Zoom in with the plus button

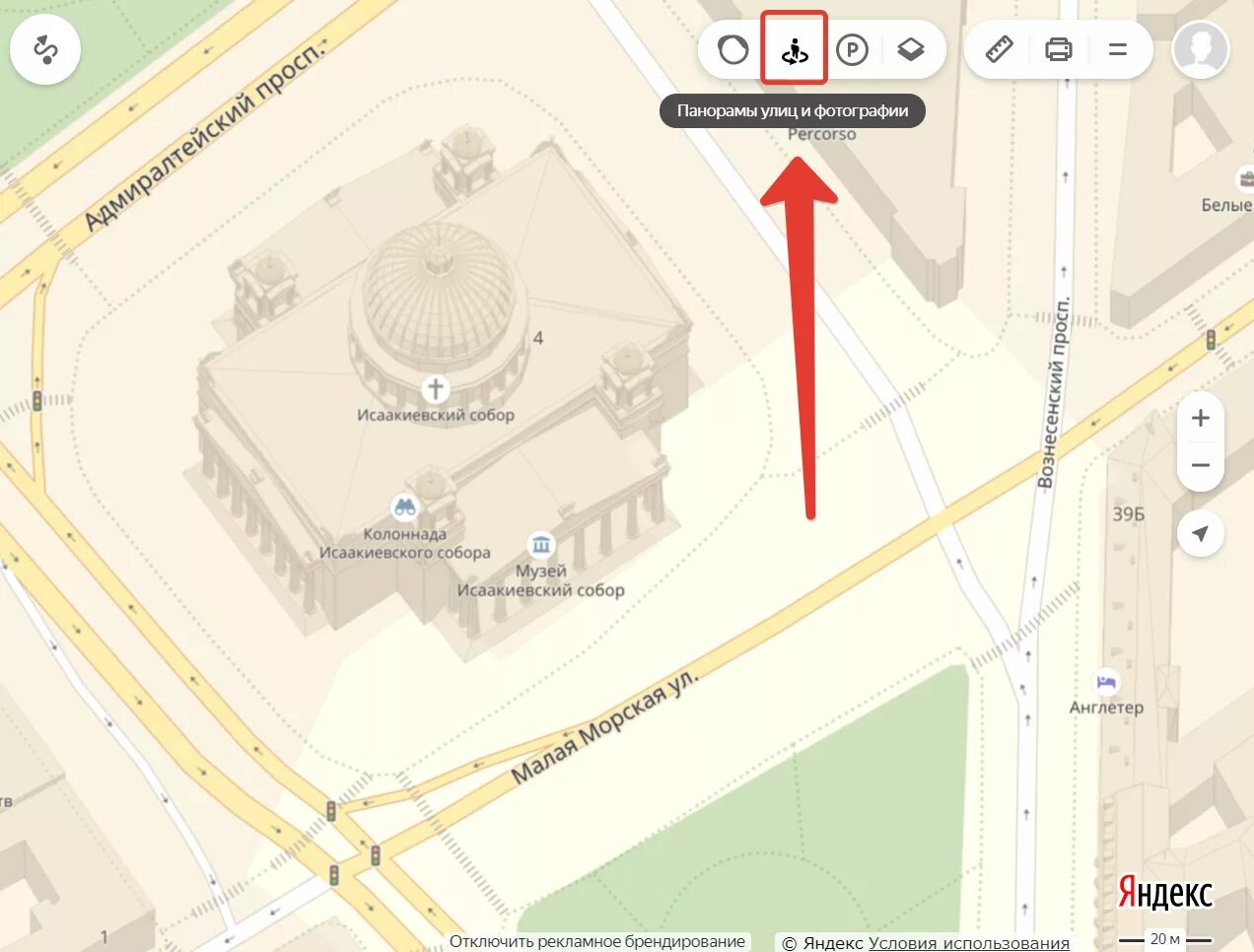click(1201, 418)
